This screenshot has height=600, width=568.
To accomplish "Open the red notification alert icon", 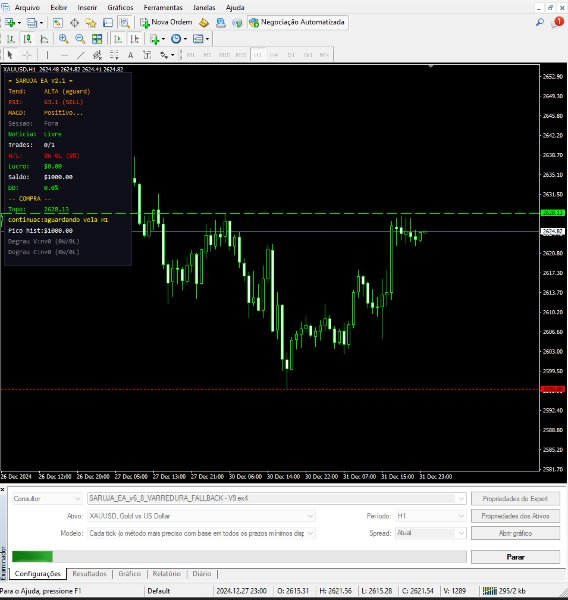I will pos(558,23).
